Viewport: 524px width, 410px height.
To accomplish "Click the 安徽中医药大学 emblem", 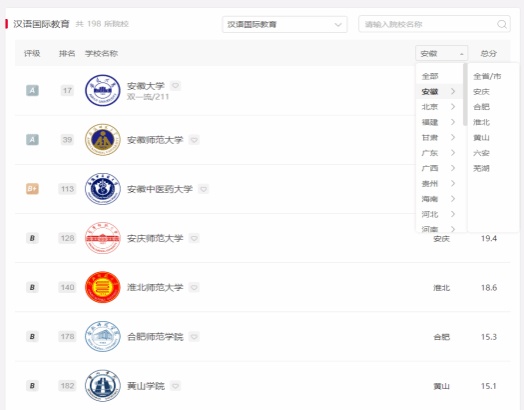I will pyautogui.click(x=103, y=189).
